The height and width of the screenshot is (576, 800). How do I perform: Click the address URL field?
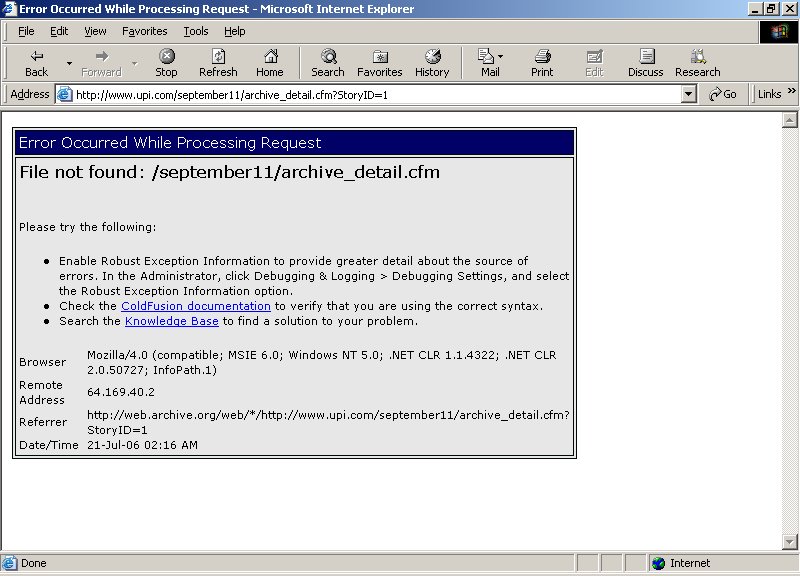(377, 94)
